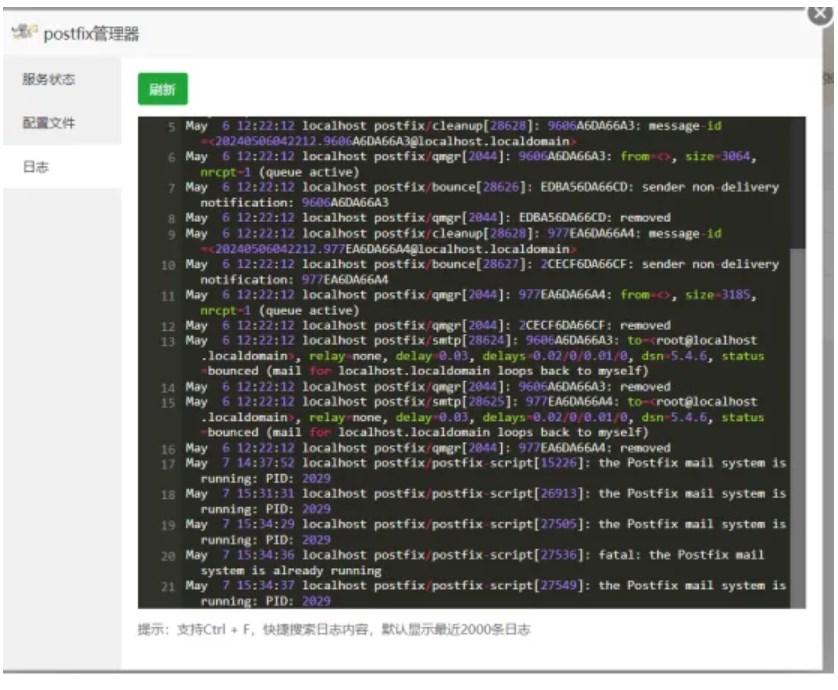Select the 日志 tab
Image resolution: width=838 pixels, height=690 pixels.
point(36,167)
